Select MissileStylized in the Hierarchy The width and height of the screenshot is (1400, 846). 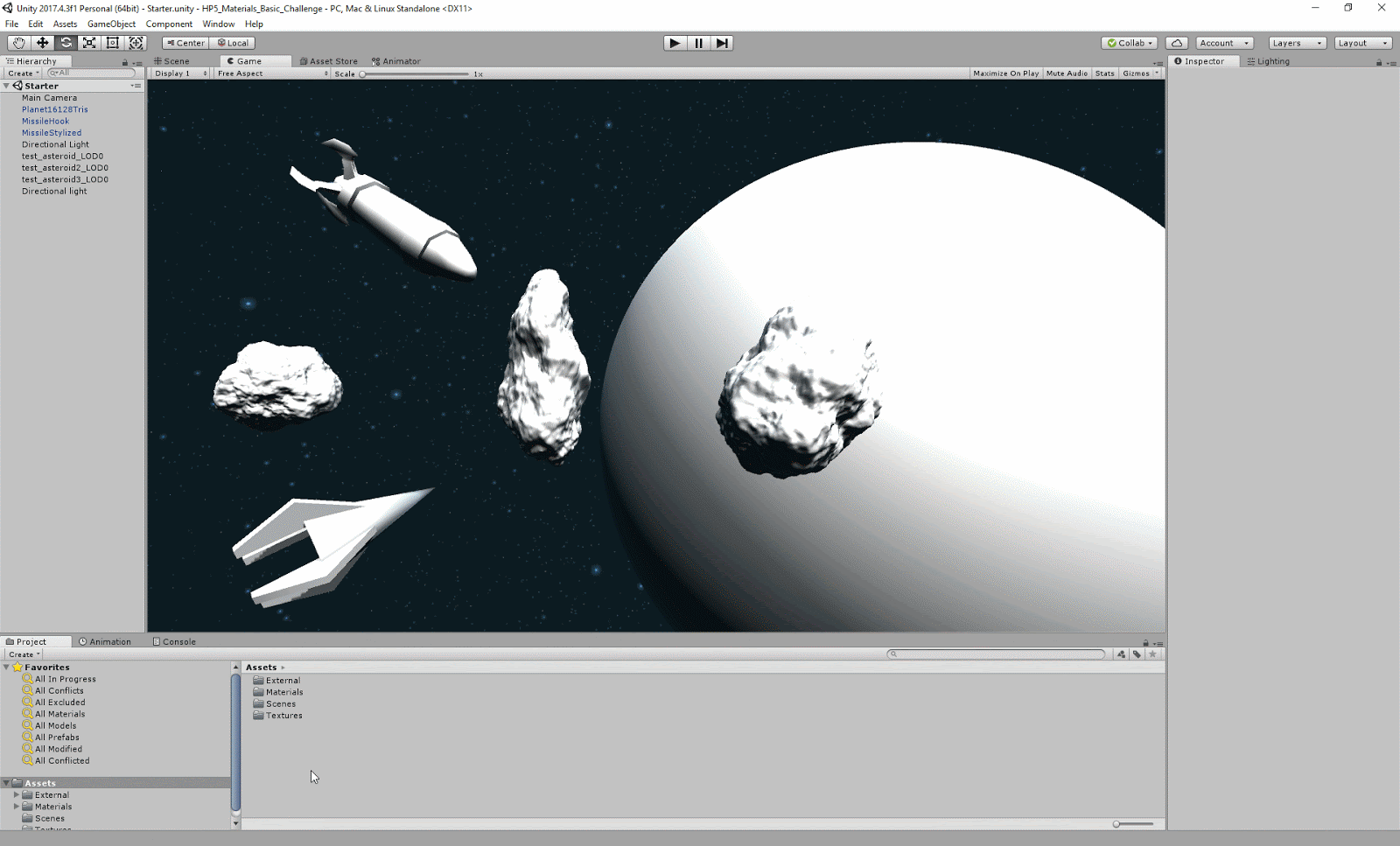(x=52, y=133)
